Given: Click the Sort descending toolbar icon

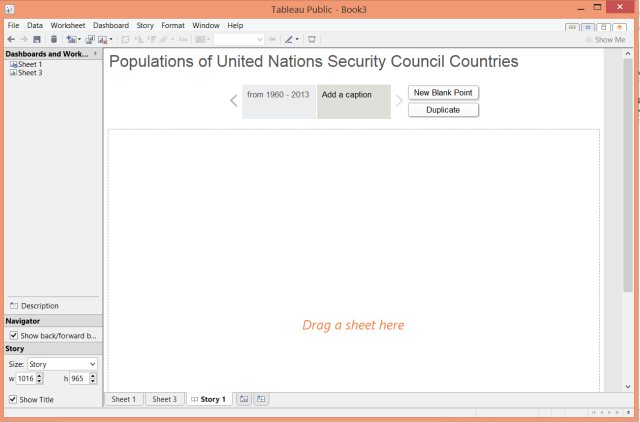Looking at the screenshot, I should 151,39.
